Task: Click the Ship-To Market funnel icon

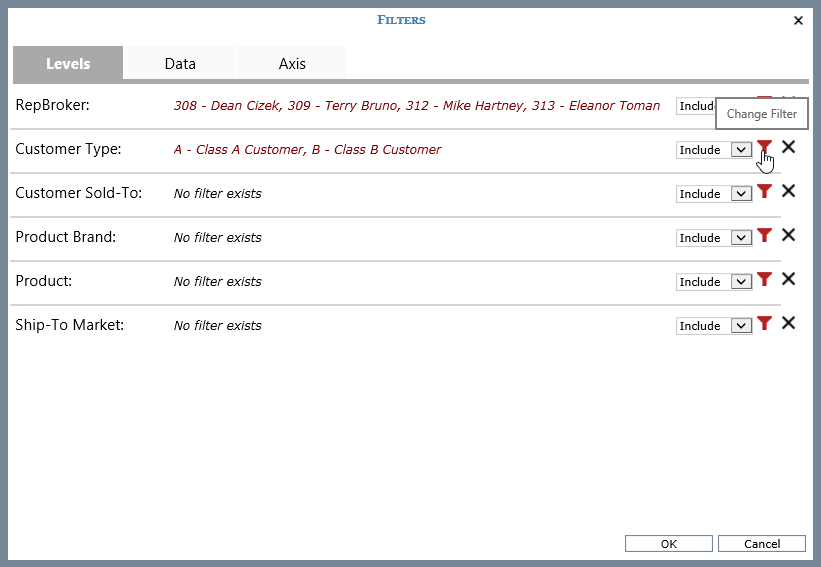Action: (764, 324)
